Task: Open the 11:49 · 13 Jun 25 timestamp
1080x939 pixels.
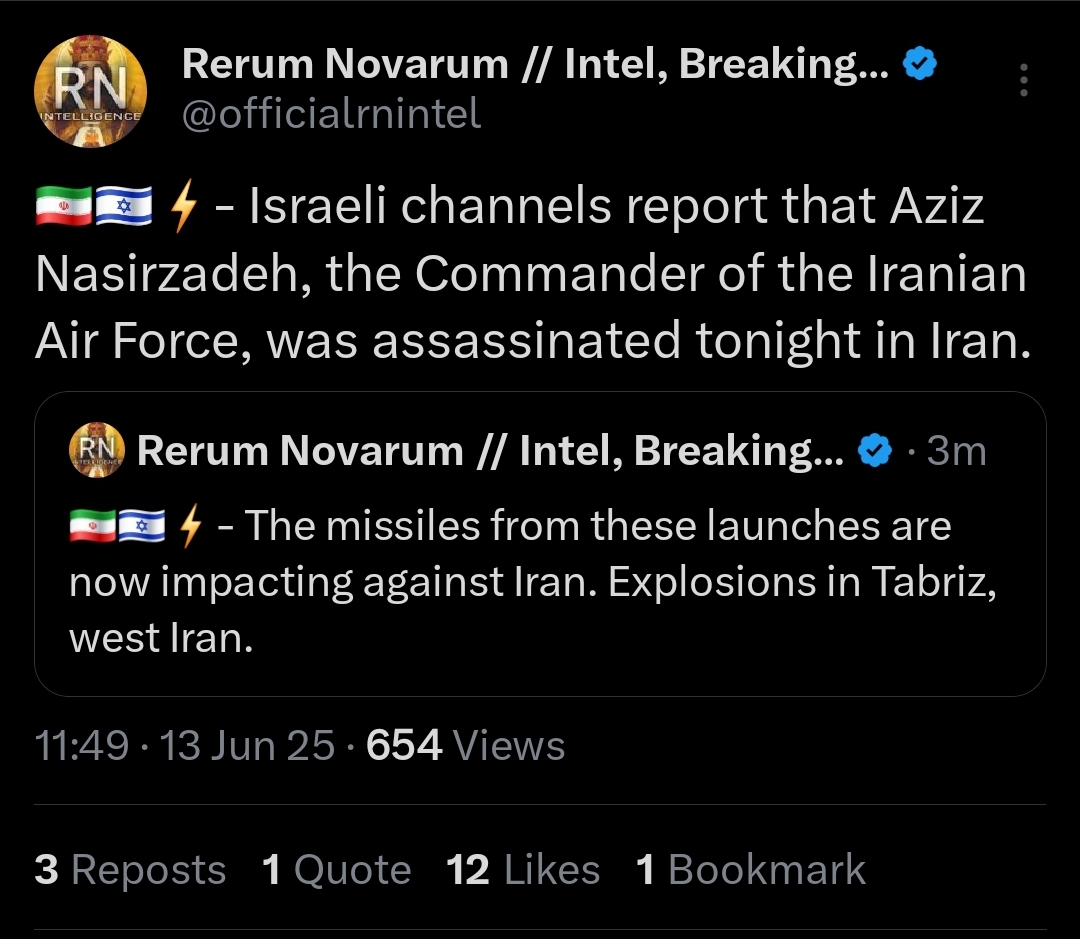Action: (185, 745)
